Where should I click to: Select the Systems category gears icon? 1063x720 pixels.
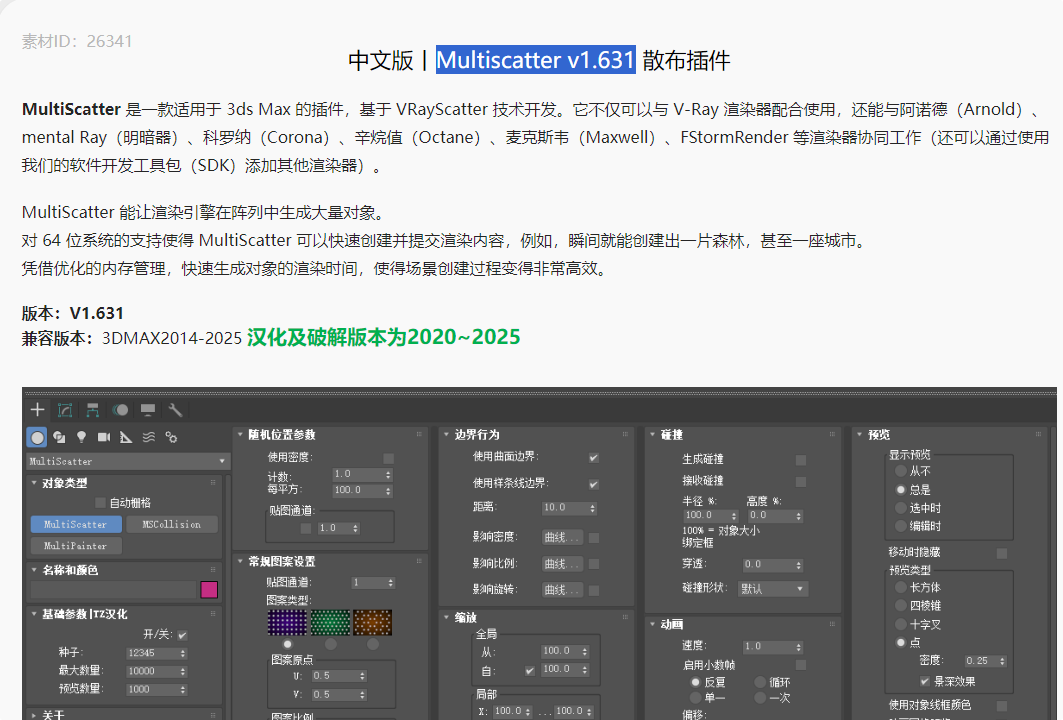point(171,437)
